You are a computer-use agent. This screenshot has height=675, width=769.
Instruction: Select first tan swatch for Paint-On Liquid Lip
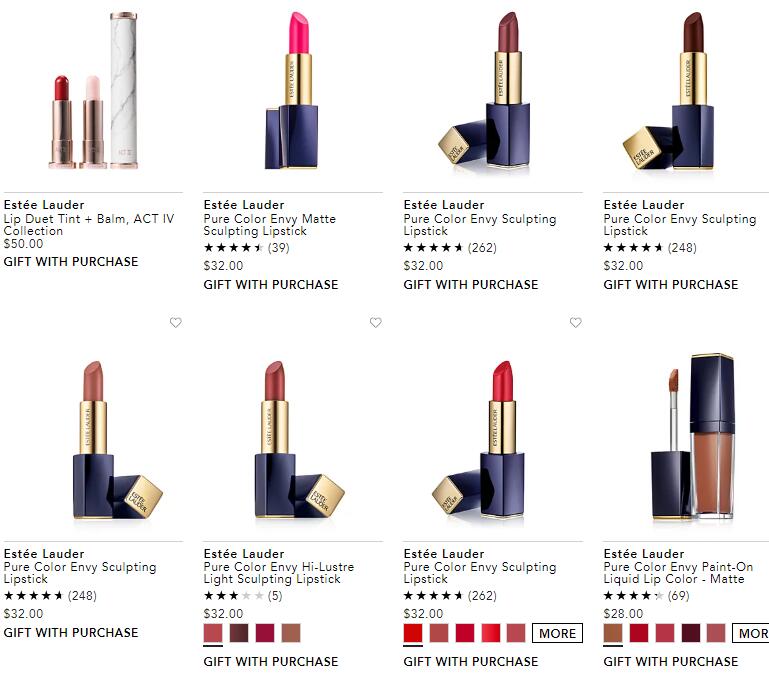click(613, 633)
